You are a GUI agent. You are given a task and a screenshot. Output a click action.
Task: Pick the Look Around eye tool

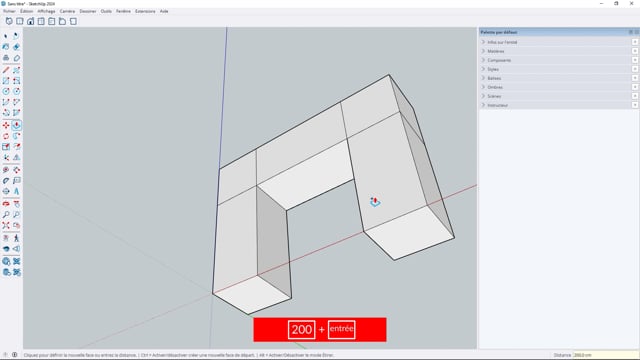(6, 248)
